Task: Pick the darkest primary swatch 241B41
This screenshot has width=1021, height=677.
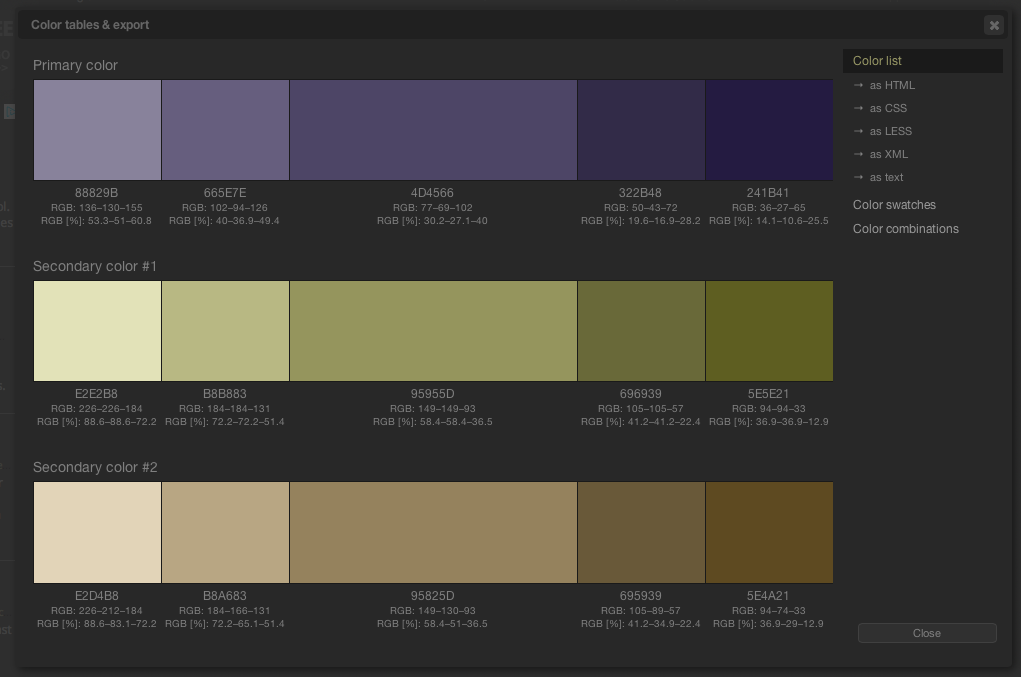Action: (x=769, y=130)
